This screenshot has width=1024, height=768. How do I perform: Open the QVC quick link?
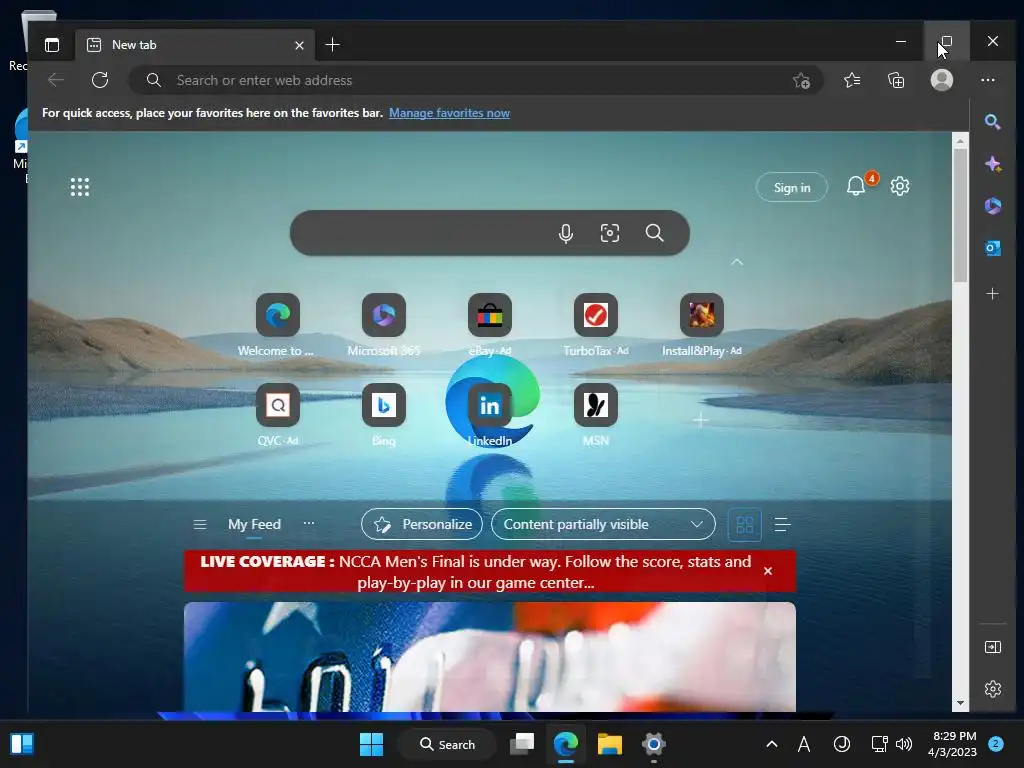[x=278, y=415]
